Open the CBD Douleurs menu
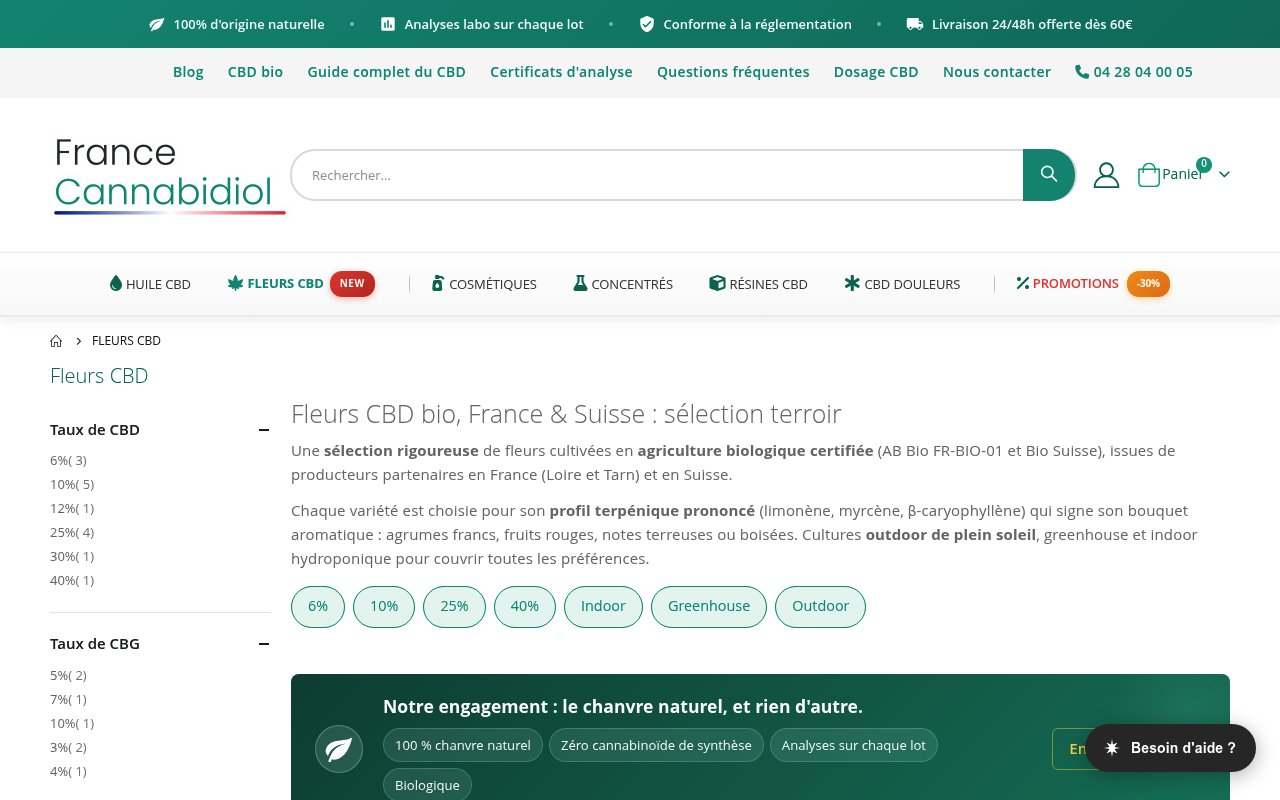Screen dimensions: 1280x800 (x=902, y=284)
